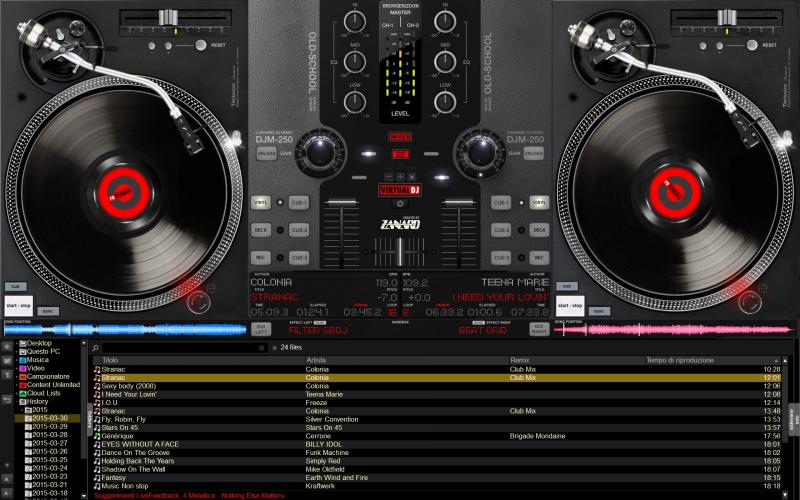Hit the left deck cue button above start-stop
The image size is (800, 500).
[x=15, y=287]
